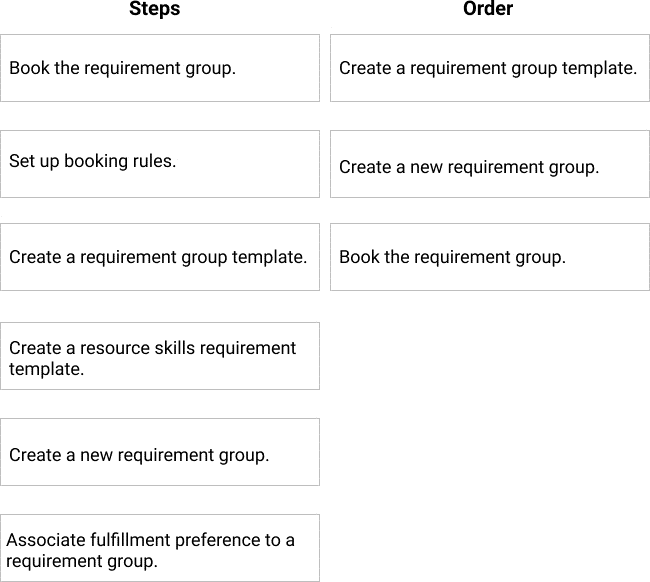Select 'Book the requirement group' in Steps column
The image size is (650, 582).
point(160,68)
